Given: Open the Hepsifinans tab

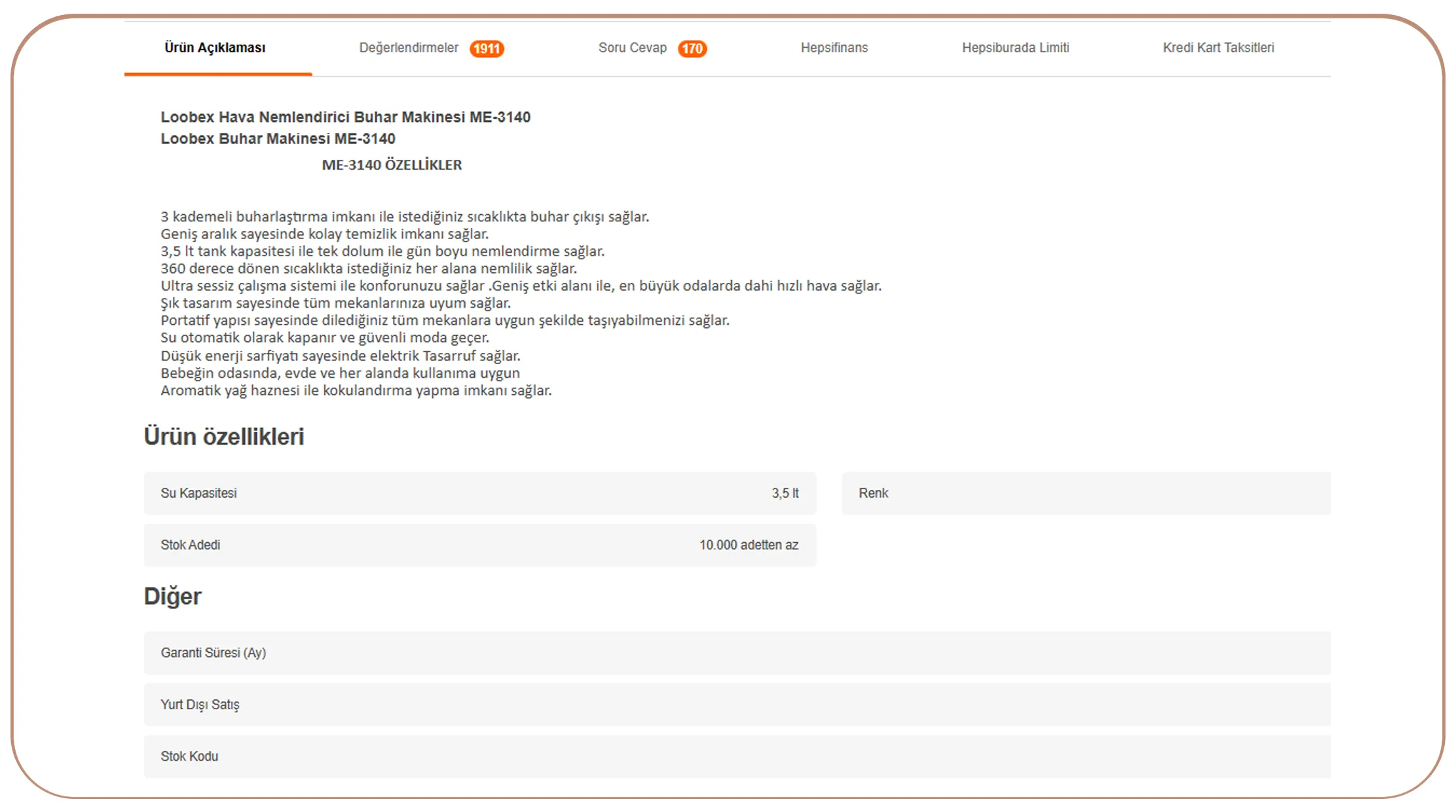Looking at the screenshot, I should coord(834,48).
